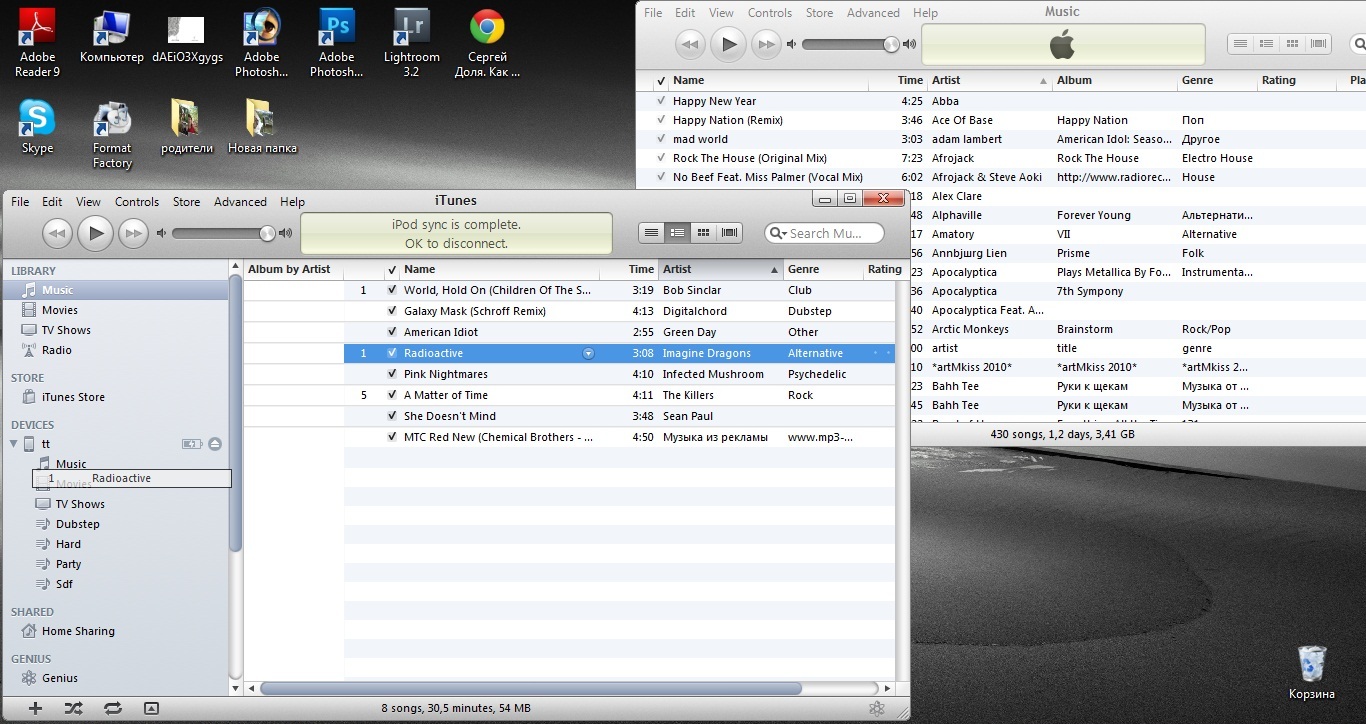This screenshot has height=724, width=1366.
Task: Uncheck the World, Hold On song checkbox
Action: (x=392, y=290)
